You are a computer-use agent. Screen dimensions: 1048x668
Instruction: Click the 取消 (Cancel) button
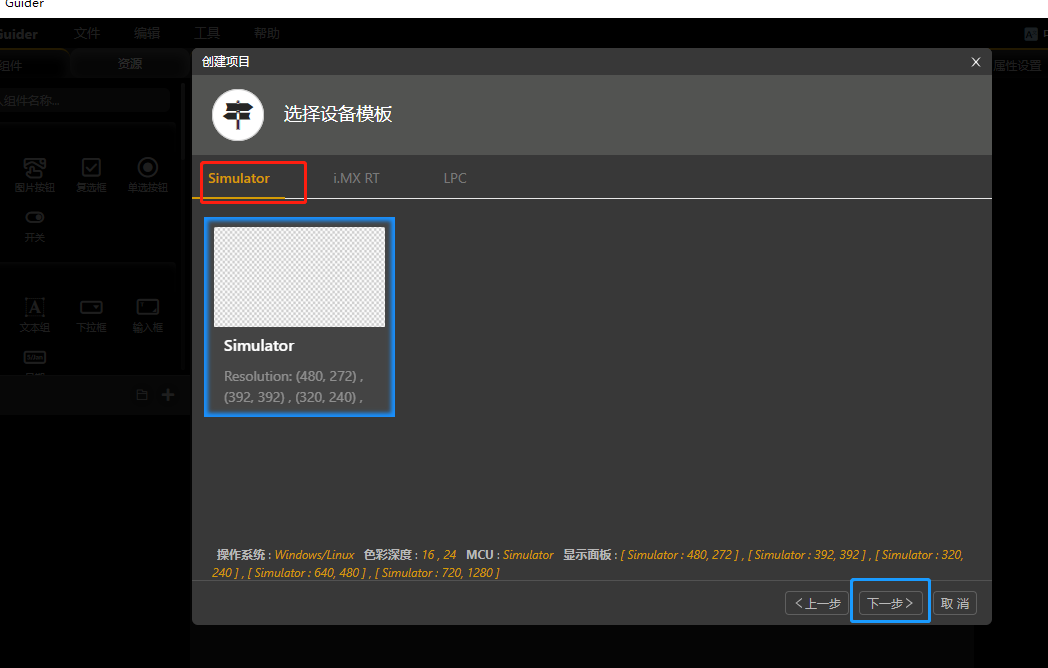pyautogui.click(x=954, y=602)
